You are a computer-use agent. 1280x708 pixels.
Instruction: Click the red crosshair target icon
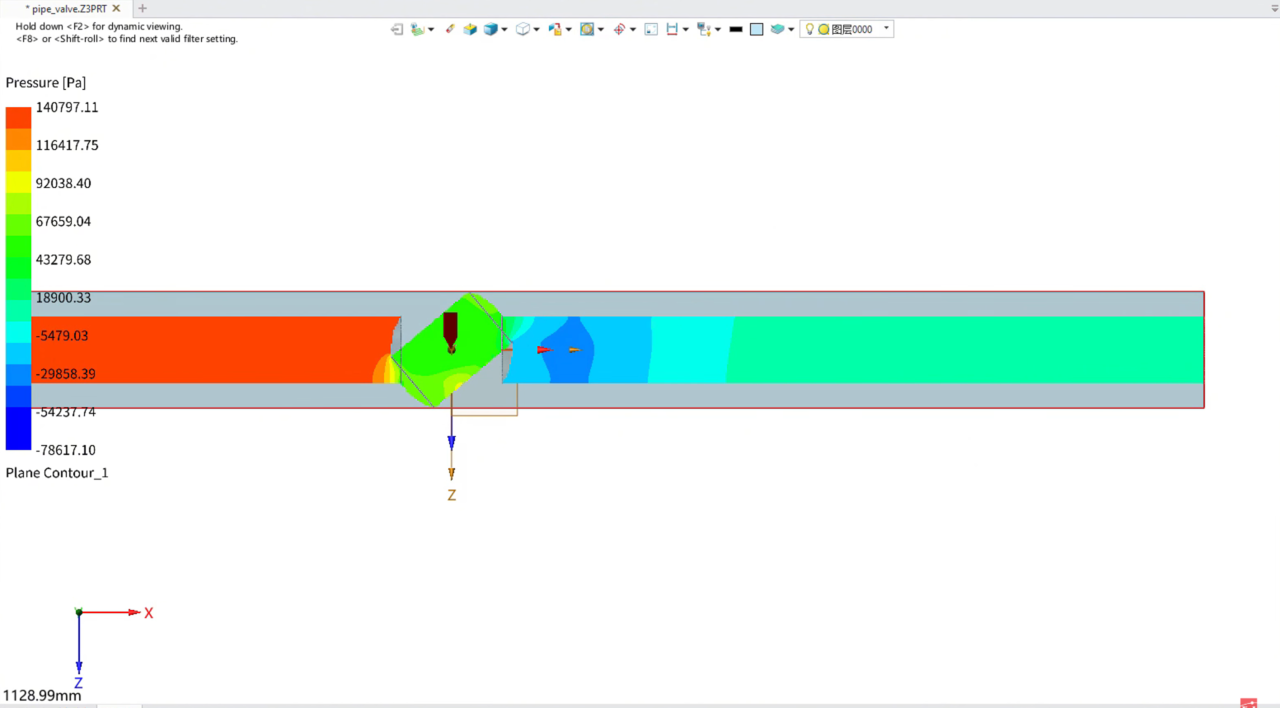(619, 29)
